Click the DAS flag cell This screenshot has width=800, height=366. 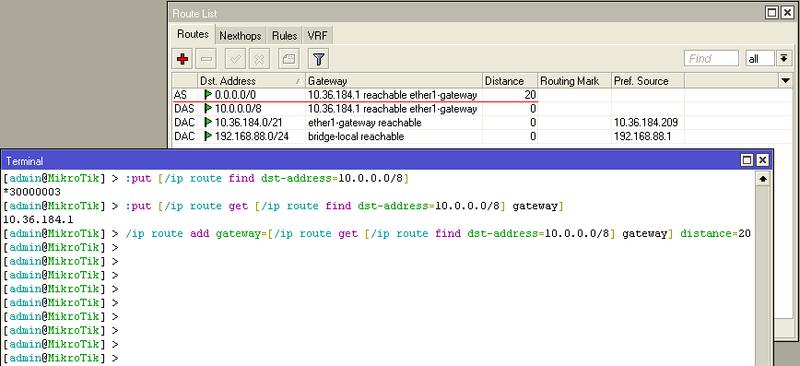coord(184,109)
